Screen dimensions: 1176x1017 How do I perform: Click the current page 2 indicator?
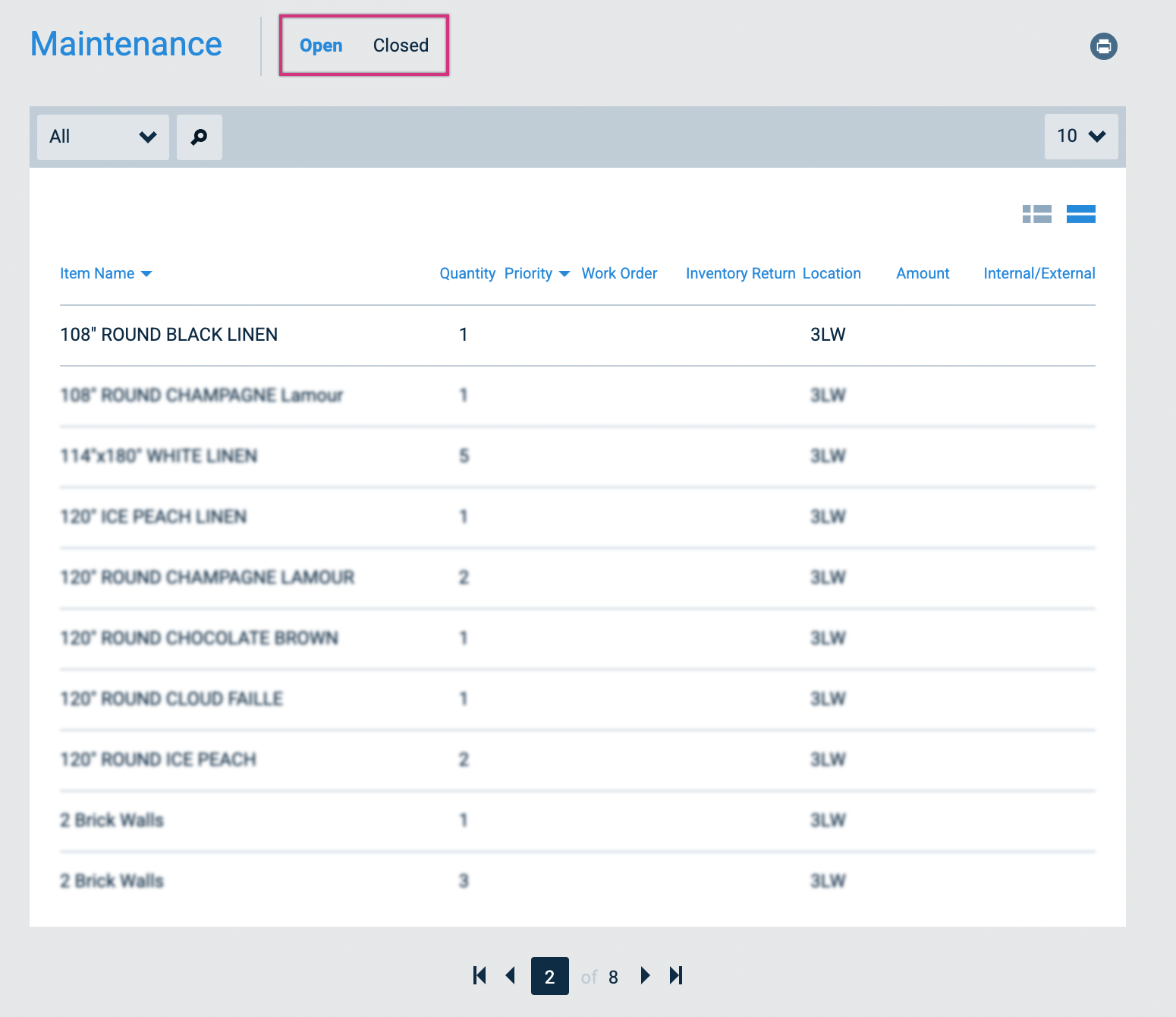pyautogui.click(x=549, y=976)
